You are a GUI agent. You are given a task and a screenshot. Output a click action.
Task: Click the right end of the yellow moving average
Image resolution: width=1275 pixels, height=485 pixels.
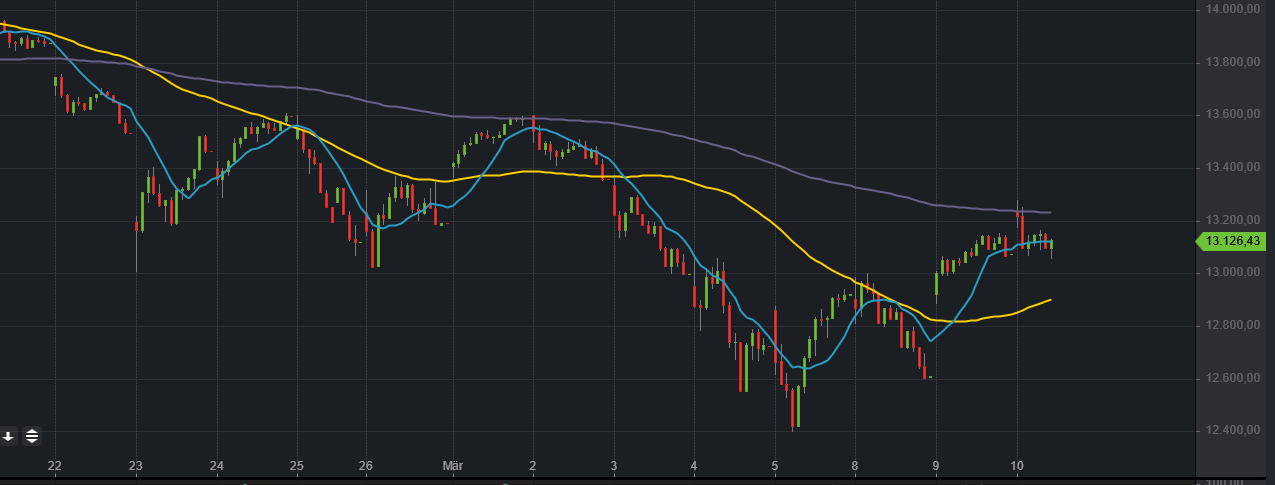click(x=1050, y=299)
